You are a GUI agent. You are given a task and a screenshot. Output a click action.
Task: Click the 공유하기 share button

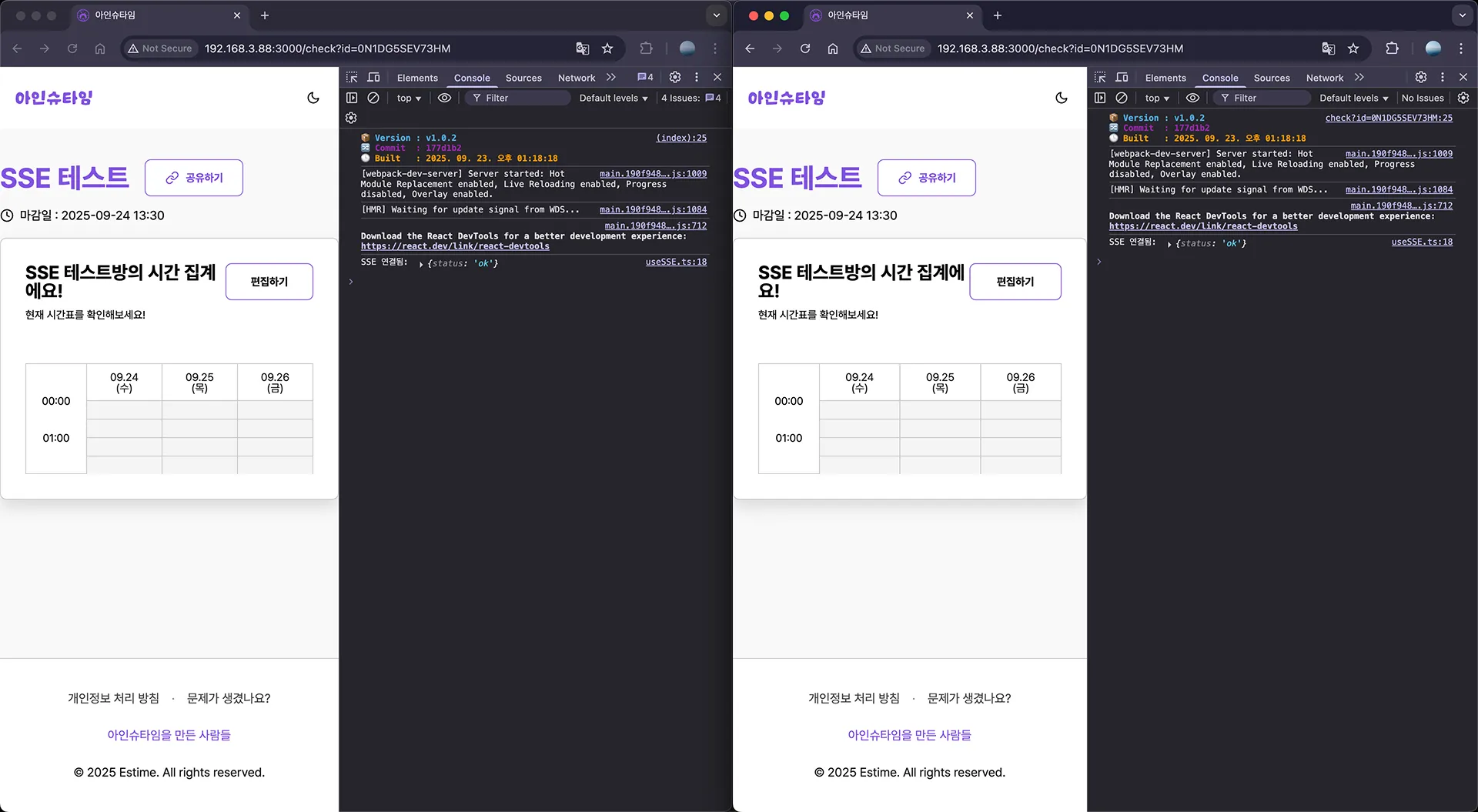click(x=193, y=178)
